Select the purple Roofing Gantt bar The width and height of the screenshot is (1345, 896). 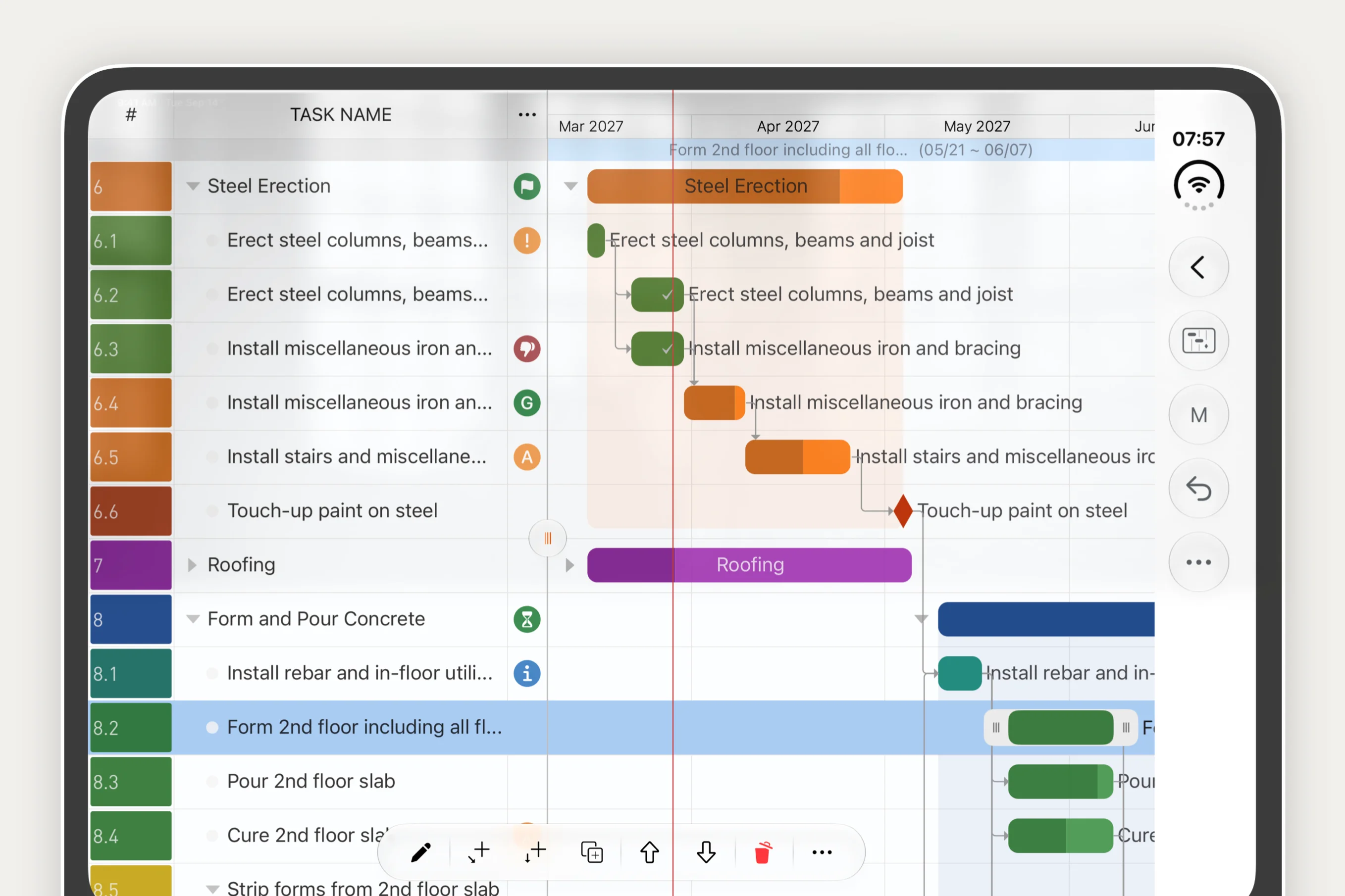[749, 565]
